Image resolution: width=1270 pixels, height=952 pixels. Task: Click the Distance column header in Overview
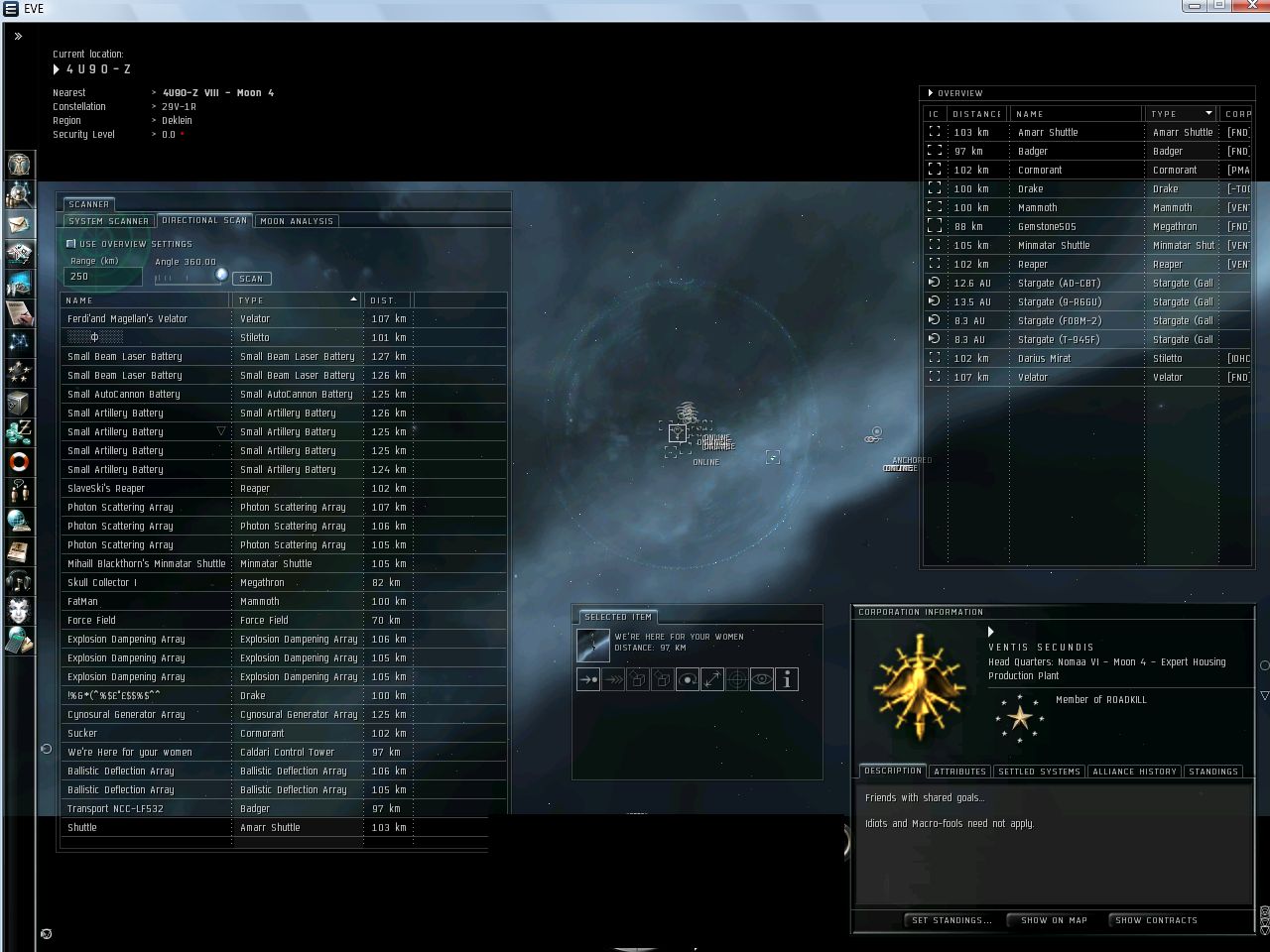977,113
